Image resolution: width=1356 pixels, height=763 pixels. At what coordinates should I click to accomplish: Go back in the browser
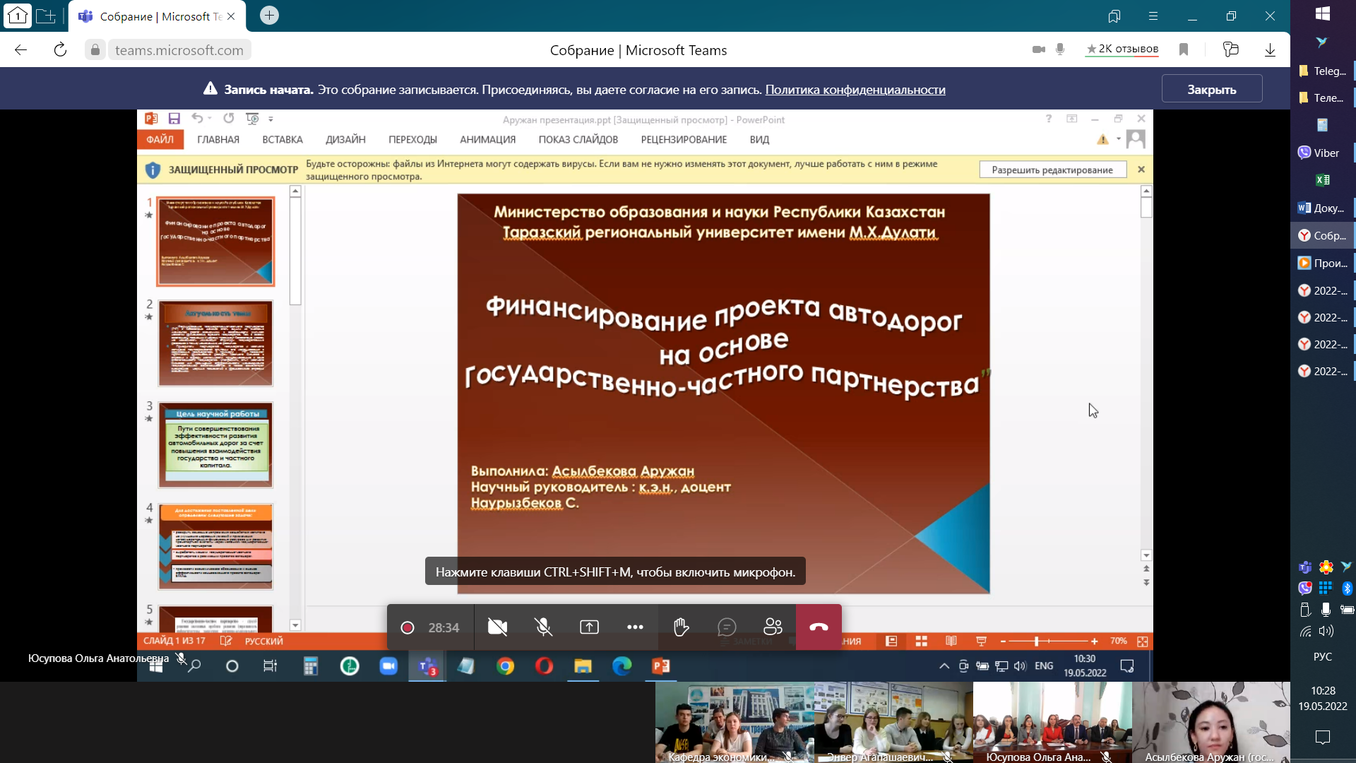tap(21, 50)
